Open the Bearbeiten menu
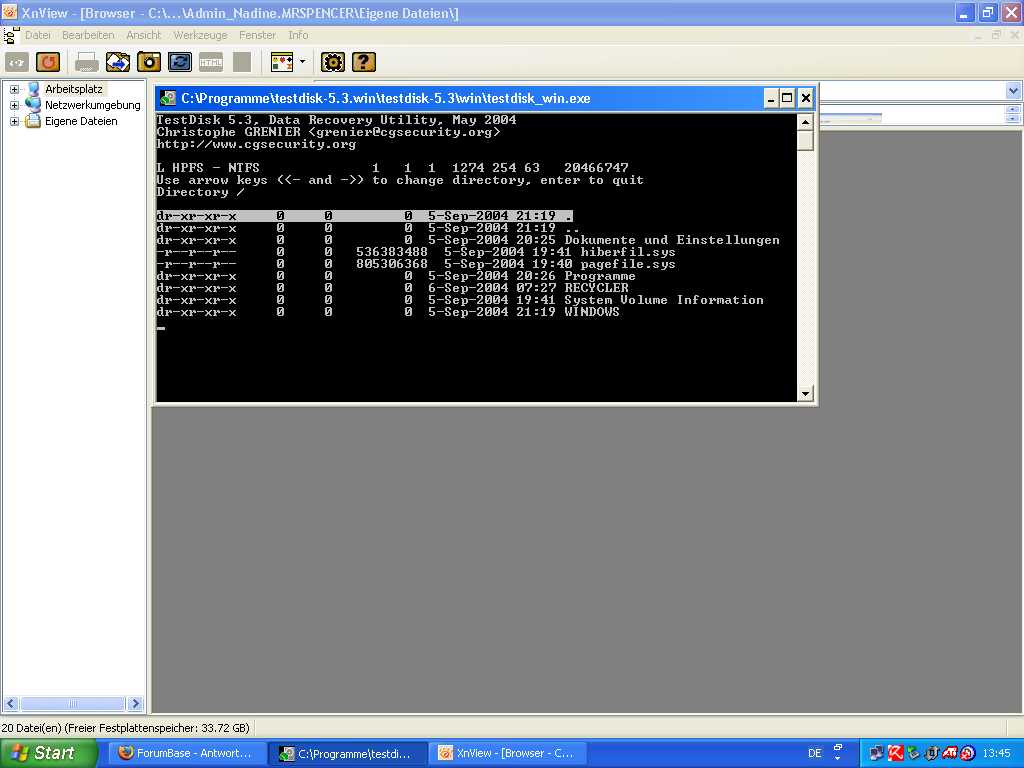The image size is (1024, 768). coord(88,35)
